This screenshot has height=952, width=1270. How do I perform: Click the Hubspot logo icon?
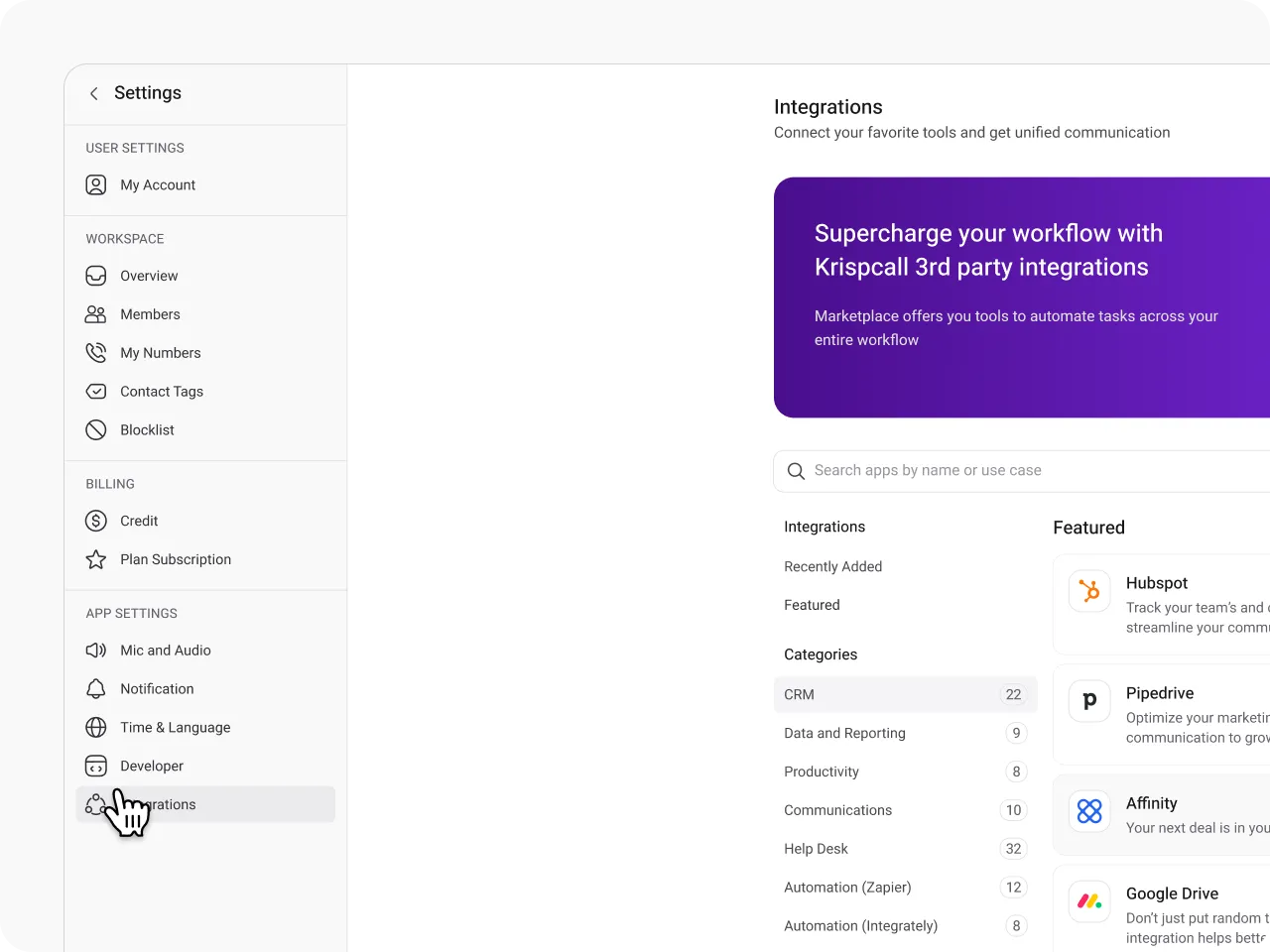tap(1089, 591)
